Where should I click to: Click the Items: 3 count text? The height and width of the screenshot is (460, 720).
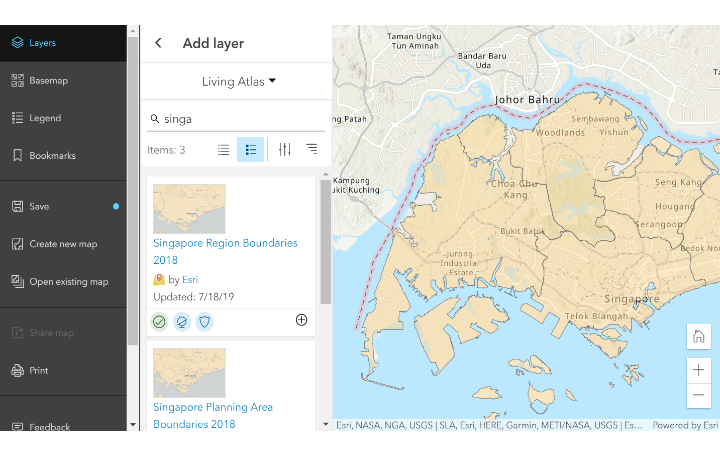166,150
